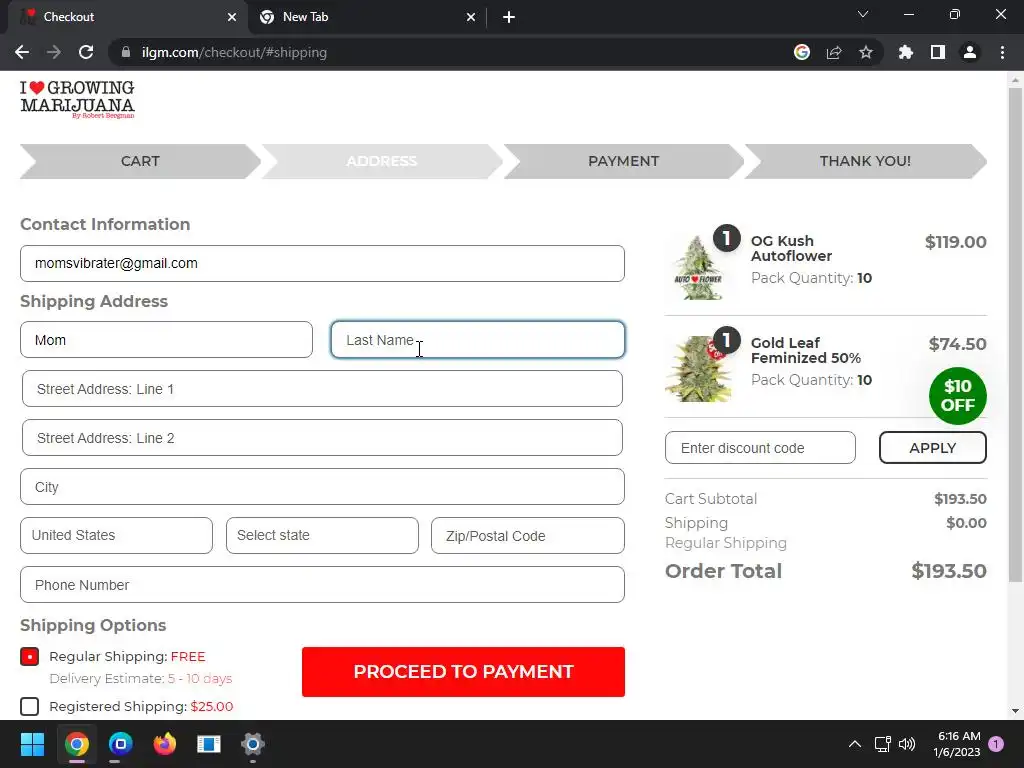The height and width of the screenshot is (768, 1024).
Task: Open Chrome from the taskbar
Action: coord(76,744)
